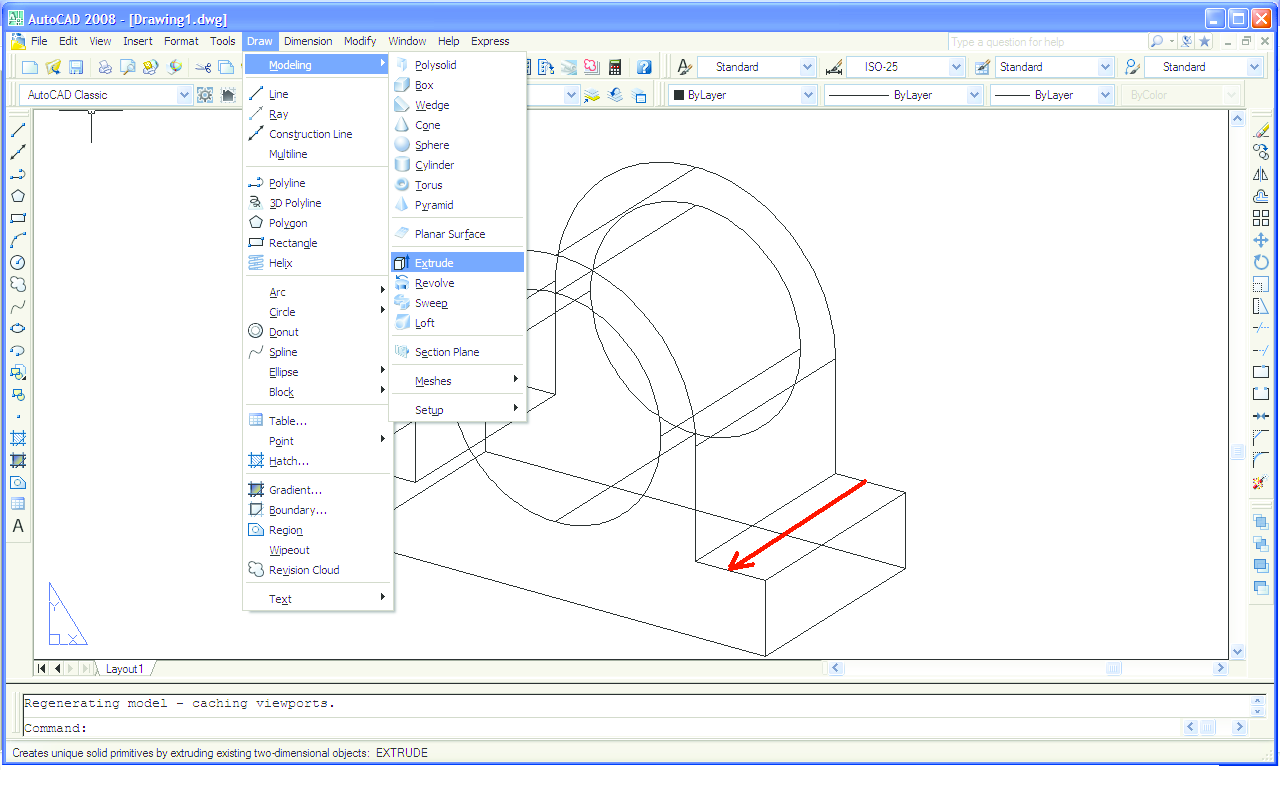1280x800 pixels.
Task: Select the Circle tool in left toolbar
Action: [18, 262]
